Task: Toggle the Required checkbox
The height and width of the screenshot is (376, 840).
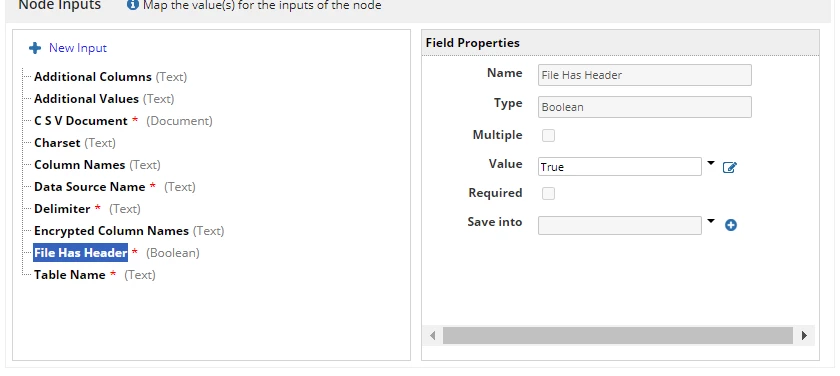Action: pos(548,193)
